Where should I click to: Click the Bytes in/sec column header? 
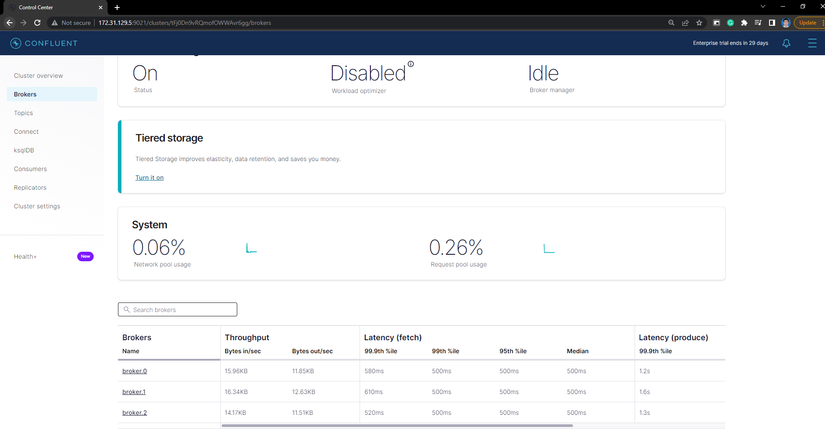(x=243, y=351)
